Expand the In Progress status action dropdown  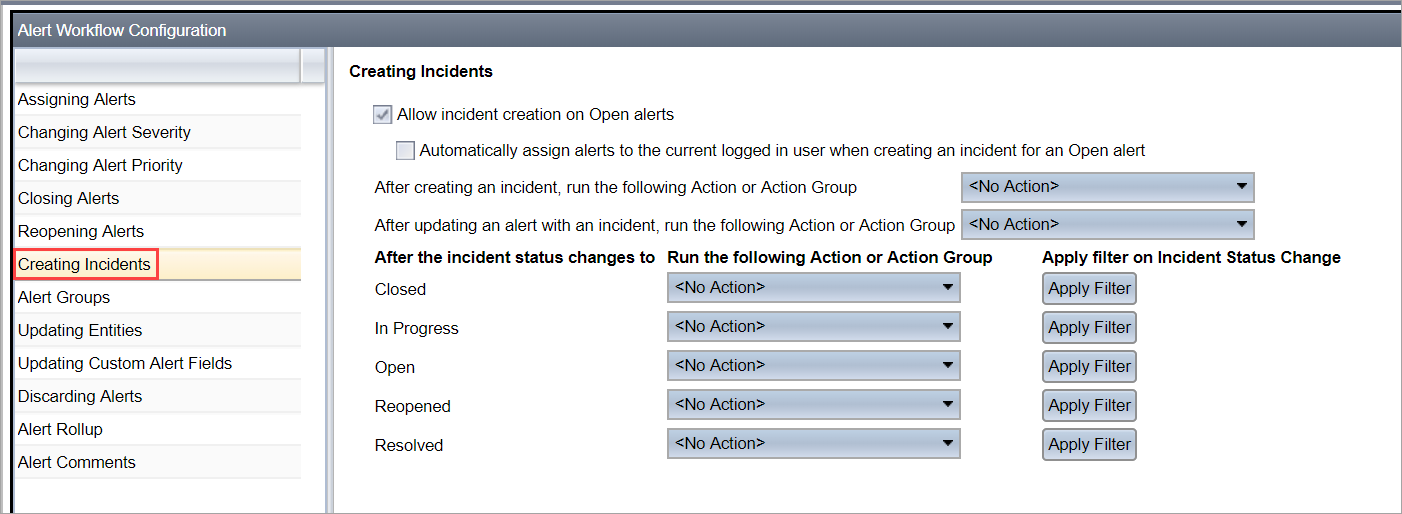[814, 327]
